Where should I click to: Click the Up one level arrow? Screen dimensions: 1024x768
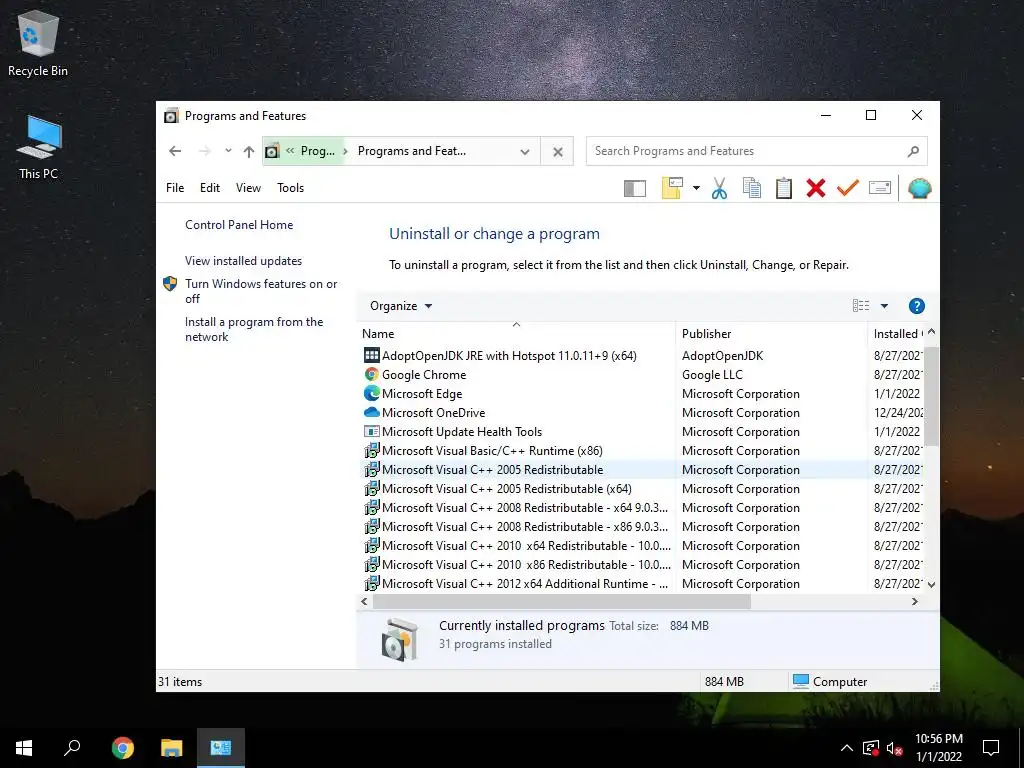[249, 152]
